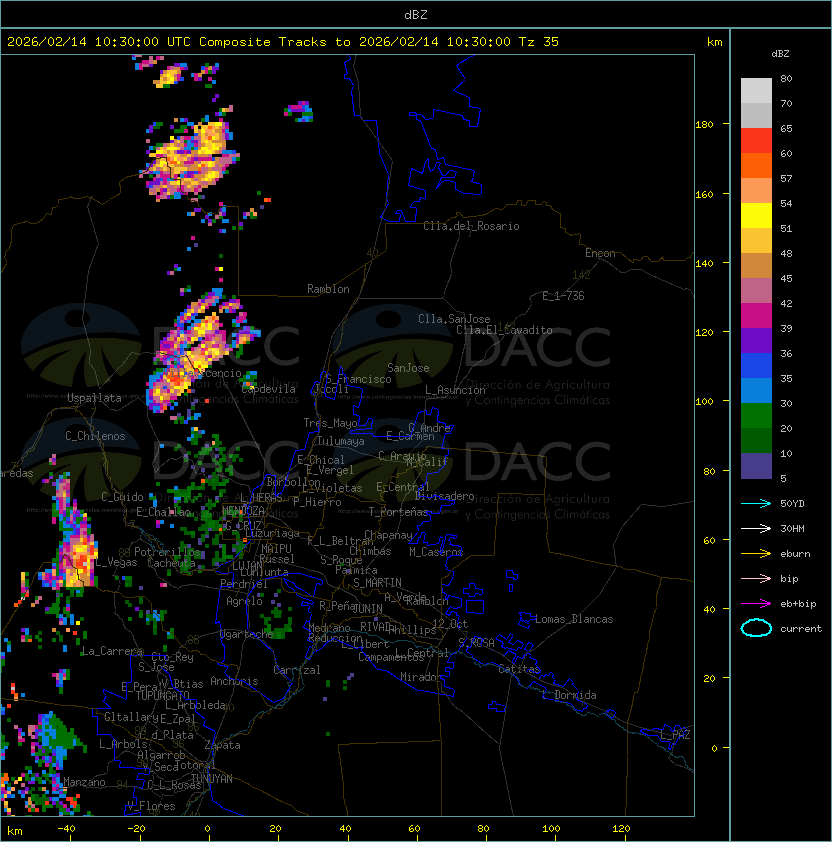Click the 'Ugarteche' map label

(x=247, y=634)
